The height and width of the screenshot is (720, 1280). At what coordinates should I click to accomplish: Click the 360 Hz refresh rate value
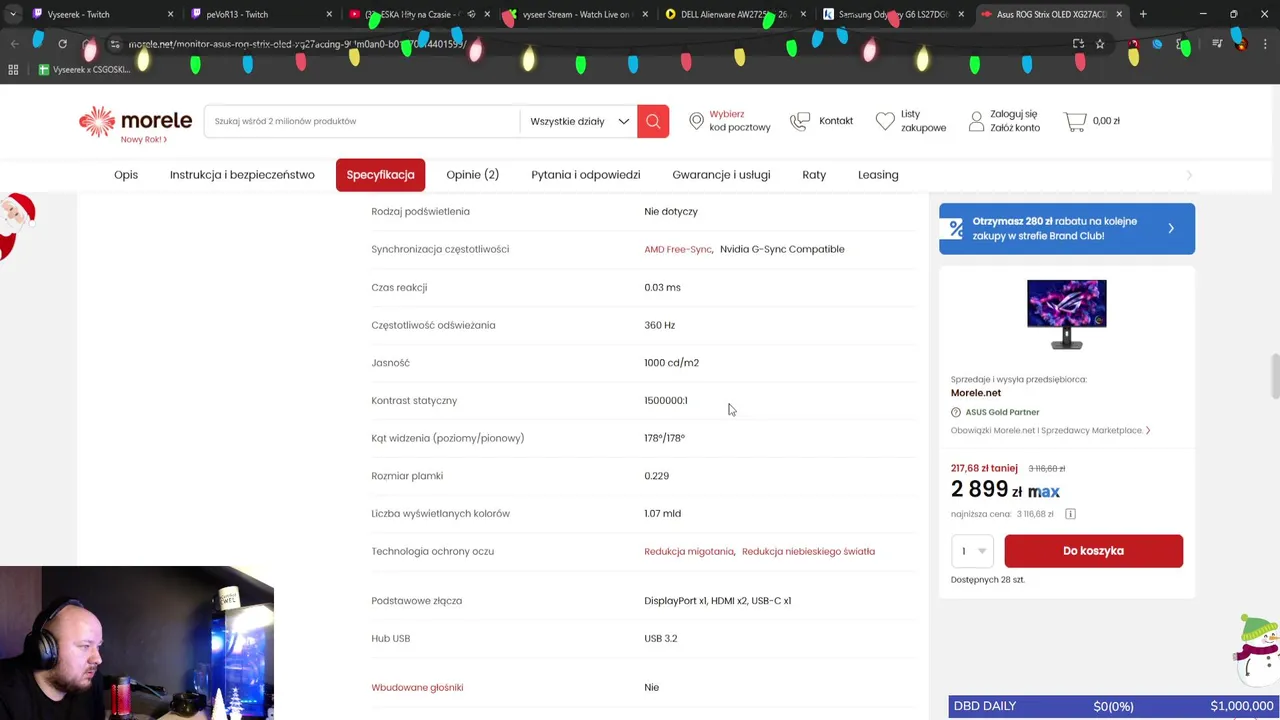coord(660,325)
